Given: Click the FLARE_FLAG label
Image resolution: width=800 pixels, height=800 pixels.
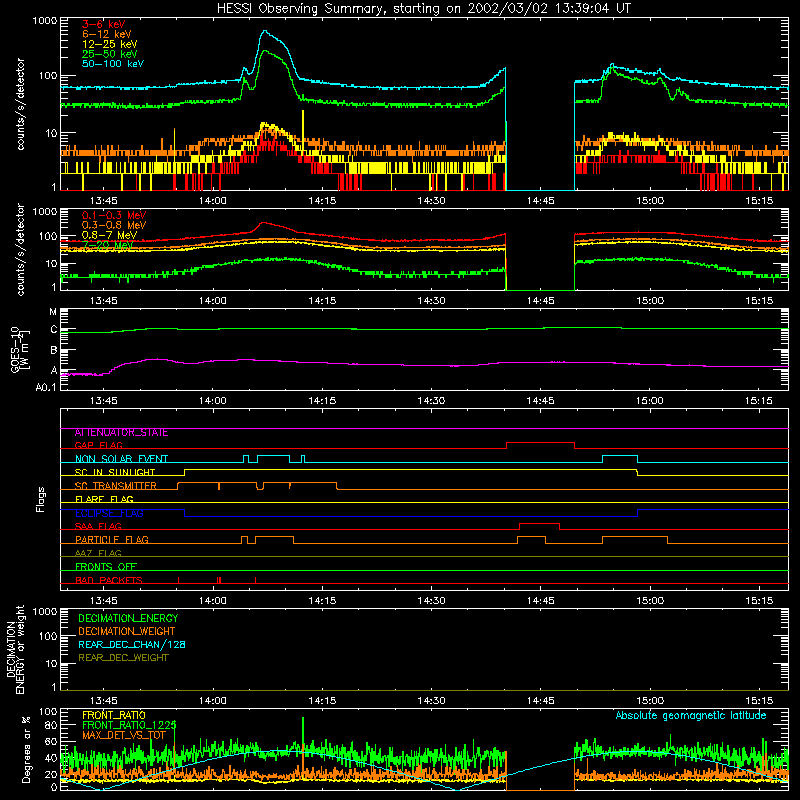Looking at the screenshot, I should pyautogui.click(x=104, y=499).
